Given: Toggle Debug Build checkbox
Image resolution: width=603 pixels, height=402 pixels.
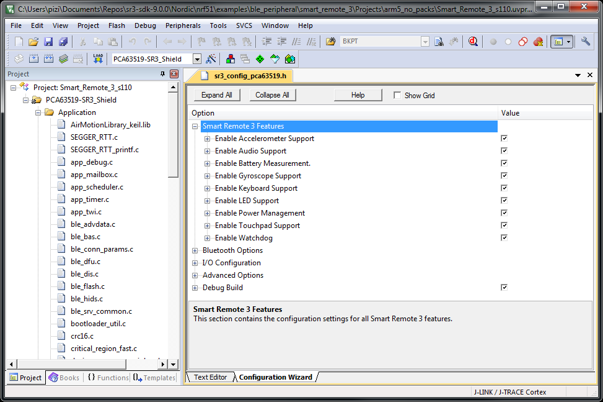Looking at the screenshot, I should tap(504, 287).
